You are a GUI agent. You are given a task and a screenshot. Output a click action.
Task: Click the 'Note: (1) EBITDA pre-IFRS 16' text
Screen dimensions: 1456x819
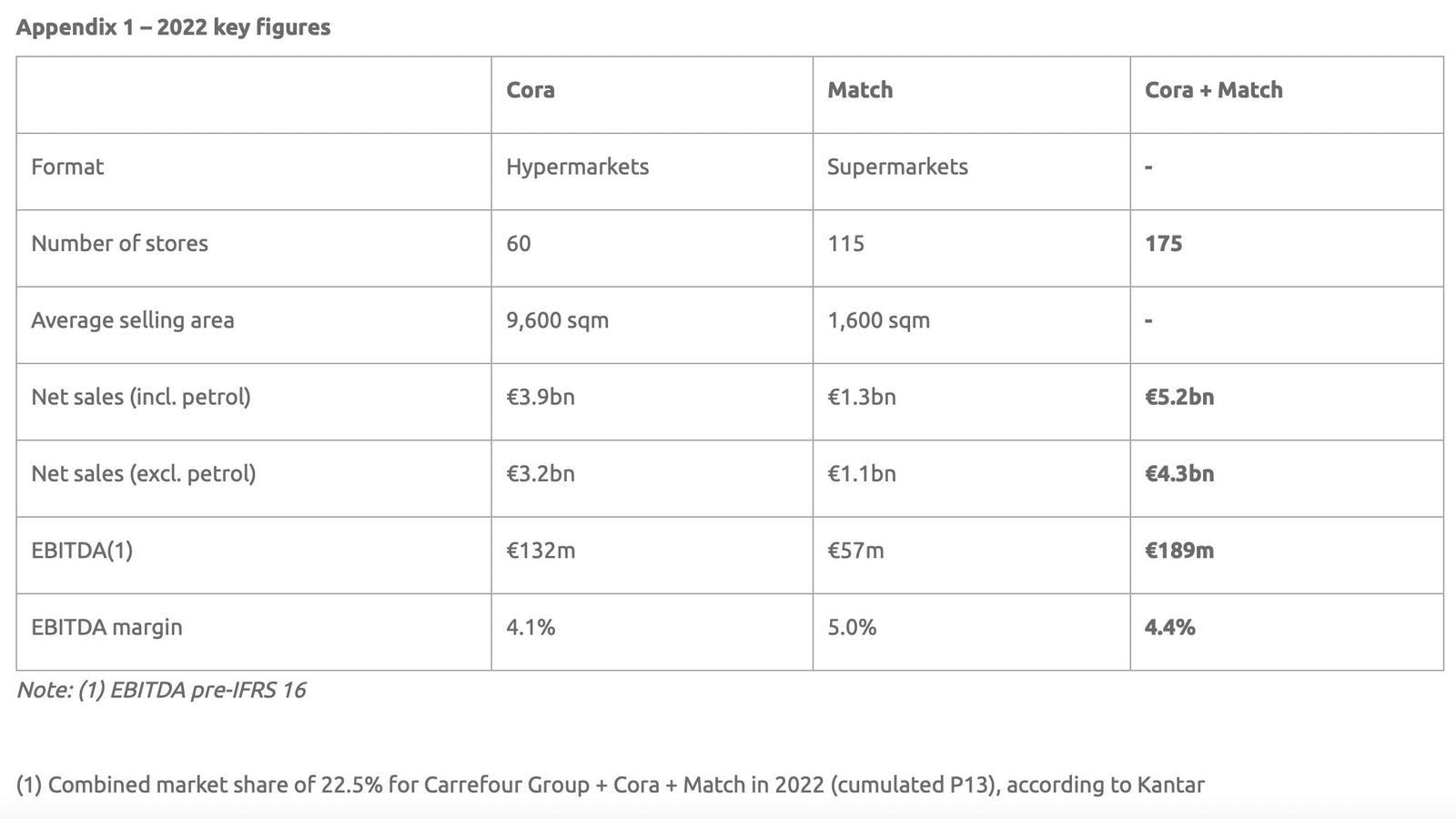pos(161,690)
